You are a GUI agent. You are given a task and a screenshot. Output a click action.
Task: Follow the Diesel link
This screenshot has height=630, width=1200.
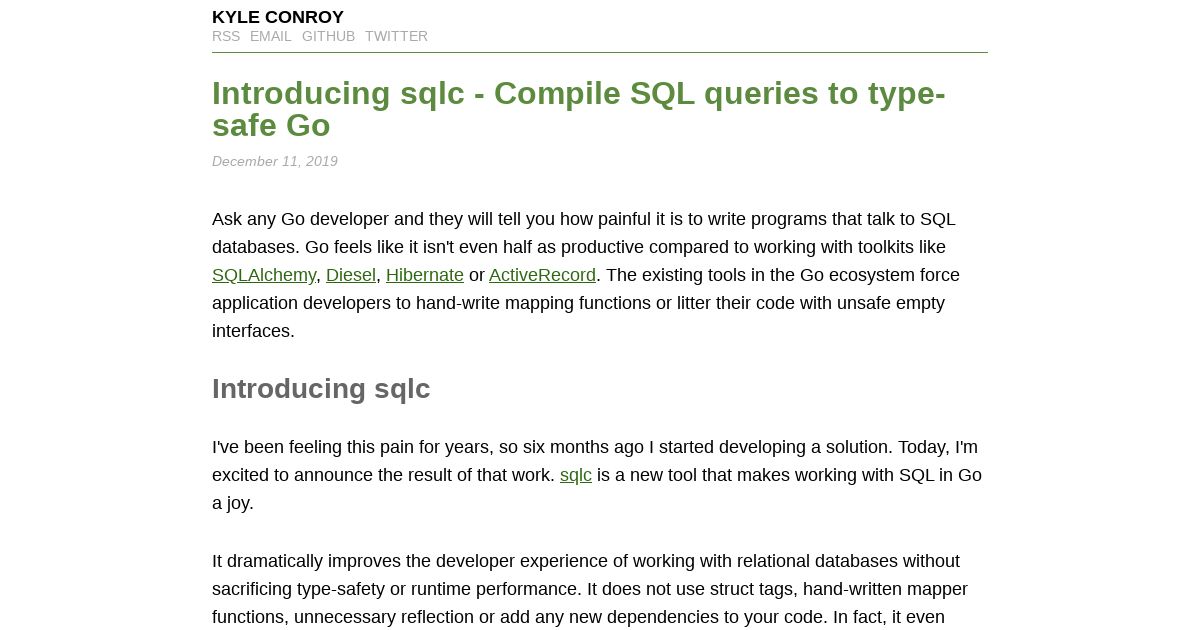351,275
